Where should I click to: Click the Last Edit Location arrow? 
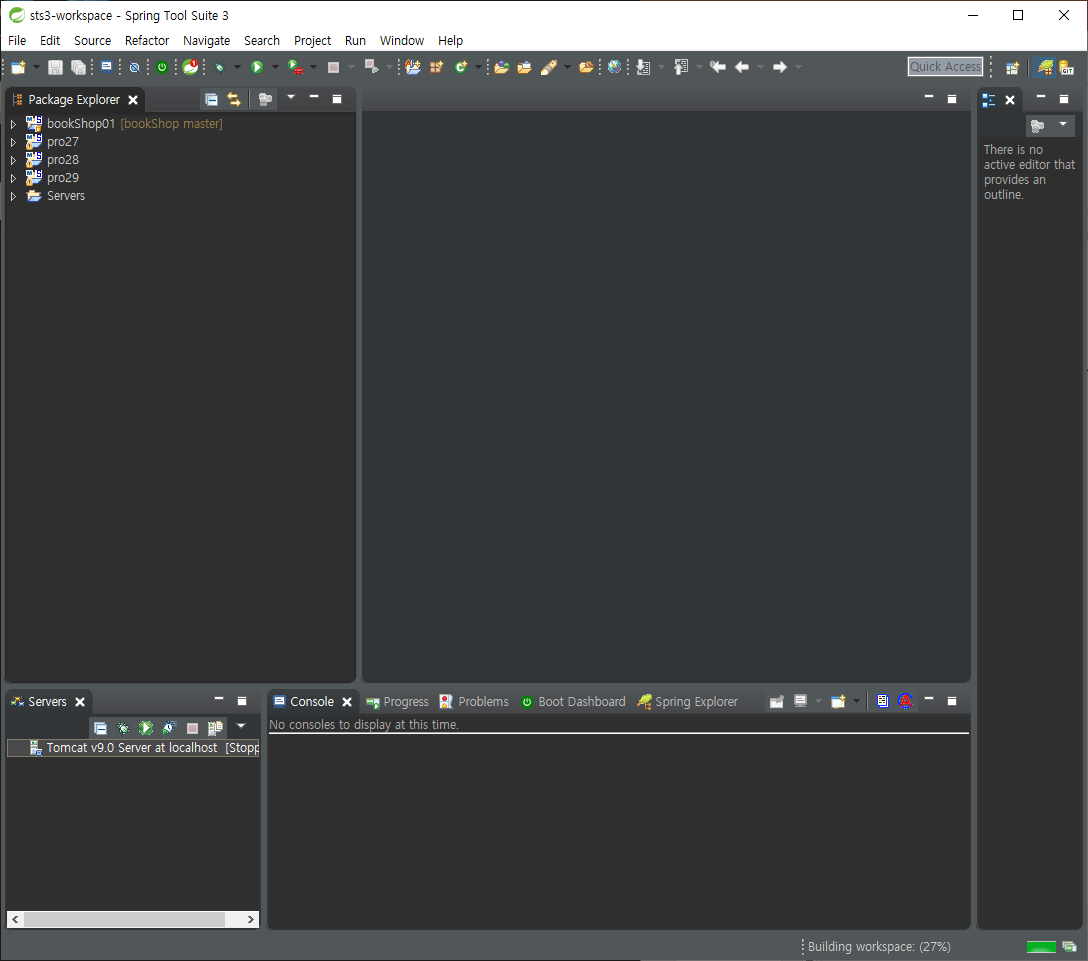tap(717, 67)
